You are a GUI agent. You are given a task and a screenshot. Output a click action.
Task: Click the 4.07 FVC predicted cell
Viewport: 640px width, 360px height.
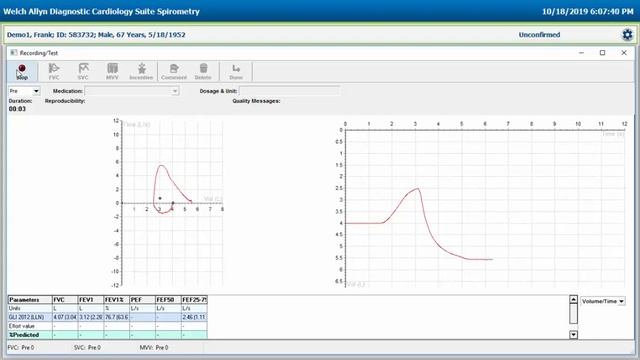pos(65,317)
